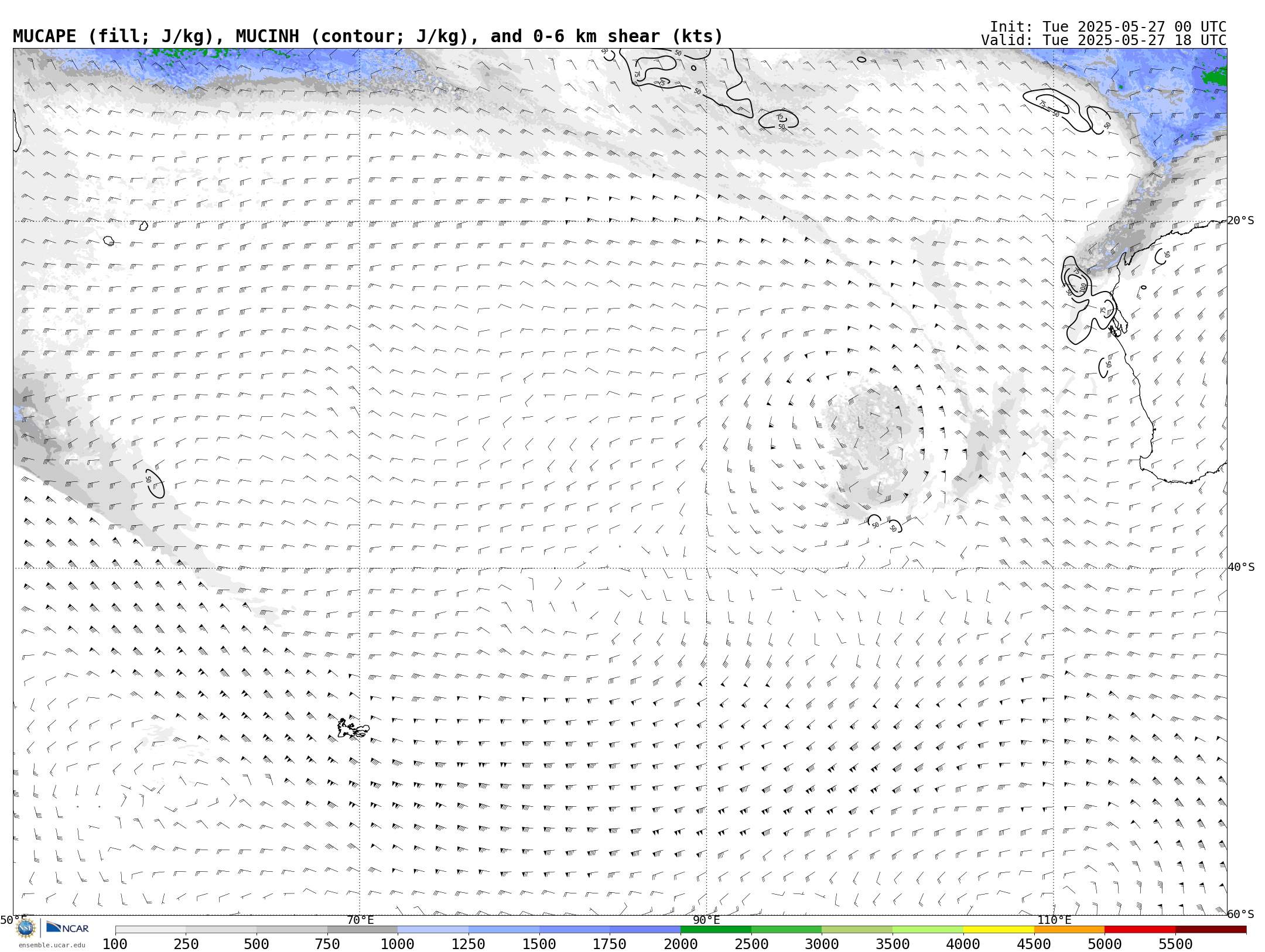Click the colorbar label 1750
The height and width of the screenshot is (952, 1265).
[610, 944]
